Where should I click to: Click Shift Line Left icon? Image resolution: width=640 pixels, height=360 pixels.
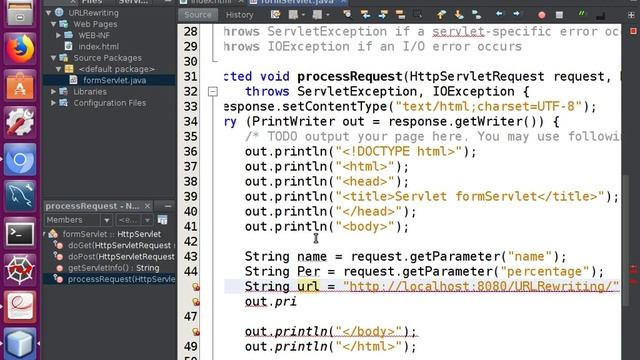tap(499, 15)
